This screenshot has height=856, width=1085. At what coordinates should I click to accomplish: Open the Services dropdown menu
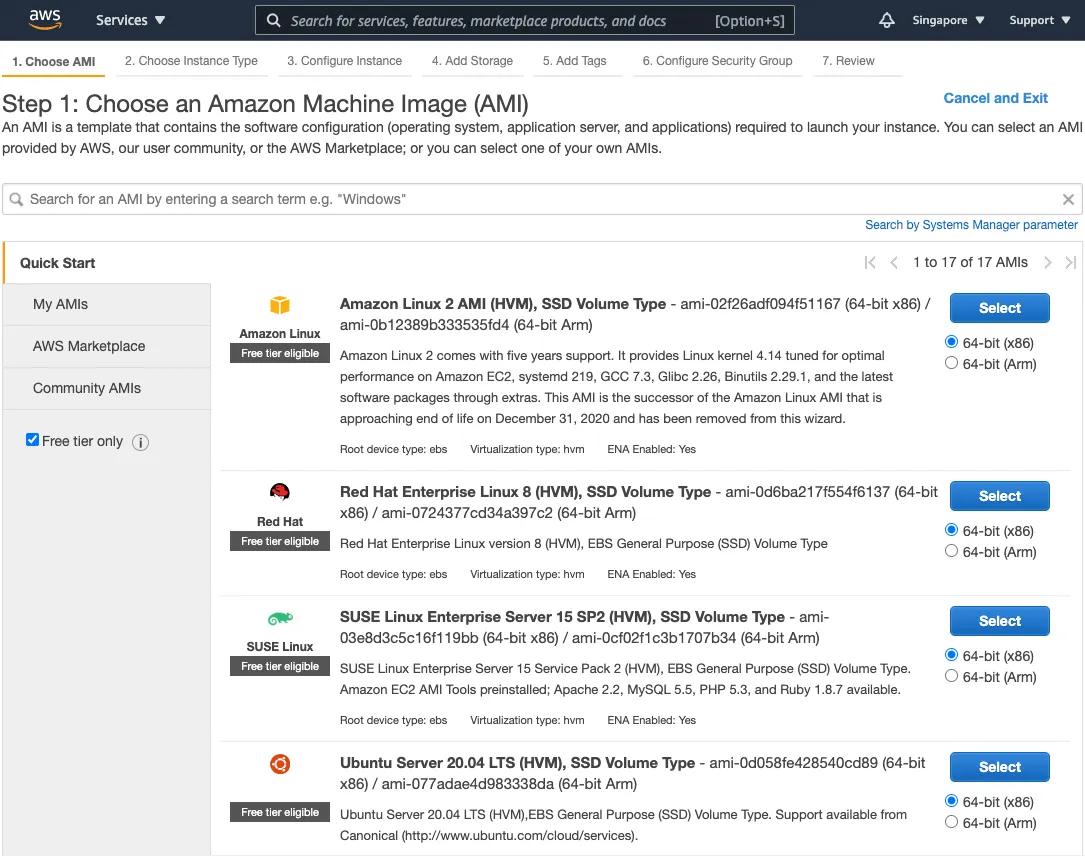[130, 20]
